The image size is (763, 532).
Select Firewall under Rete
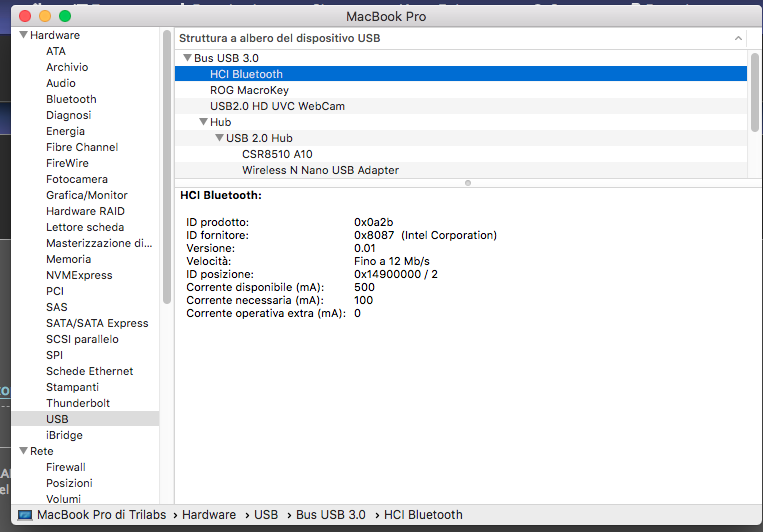(x=66, y=467)
